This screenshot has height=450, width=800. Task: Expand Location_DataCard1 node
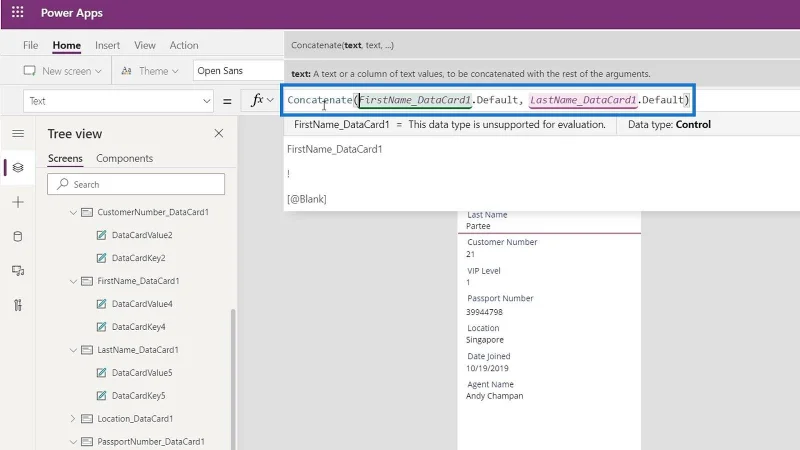tap(73, 418)
